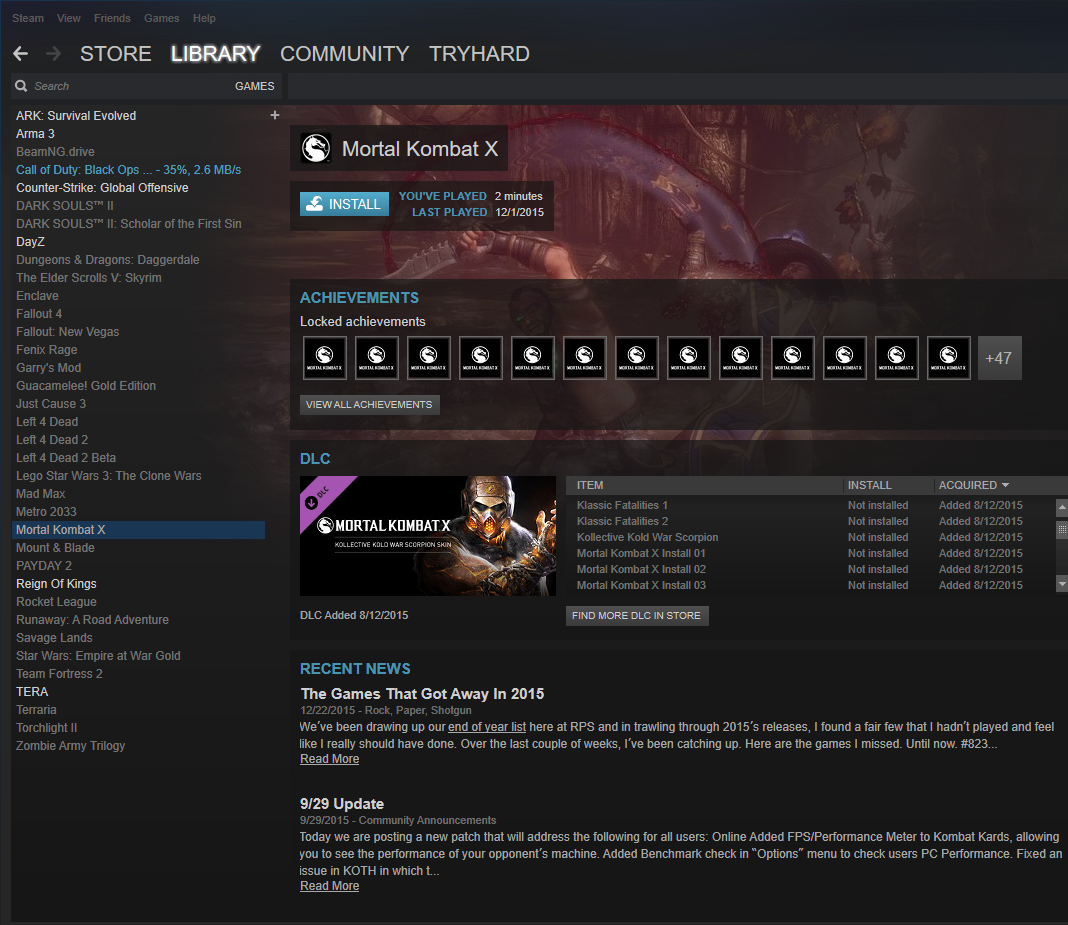Open the Friends menu
Viewport: 1068px width, 925px height.
tap(112, 18)
